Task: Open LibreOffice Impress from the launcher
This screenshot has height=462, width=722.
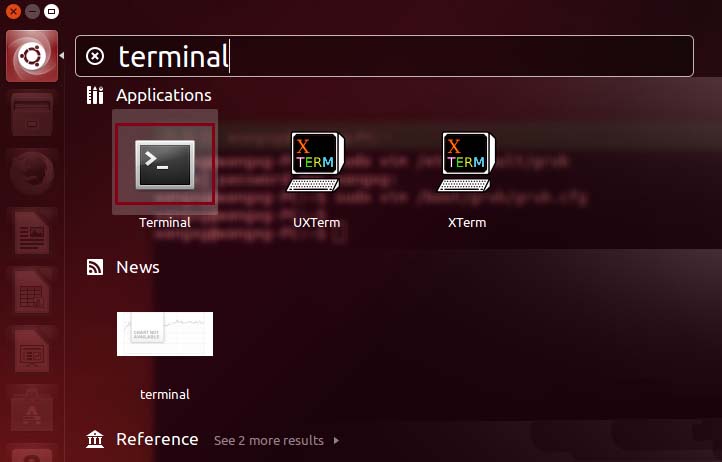Action: [32, 351]
